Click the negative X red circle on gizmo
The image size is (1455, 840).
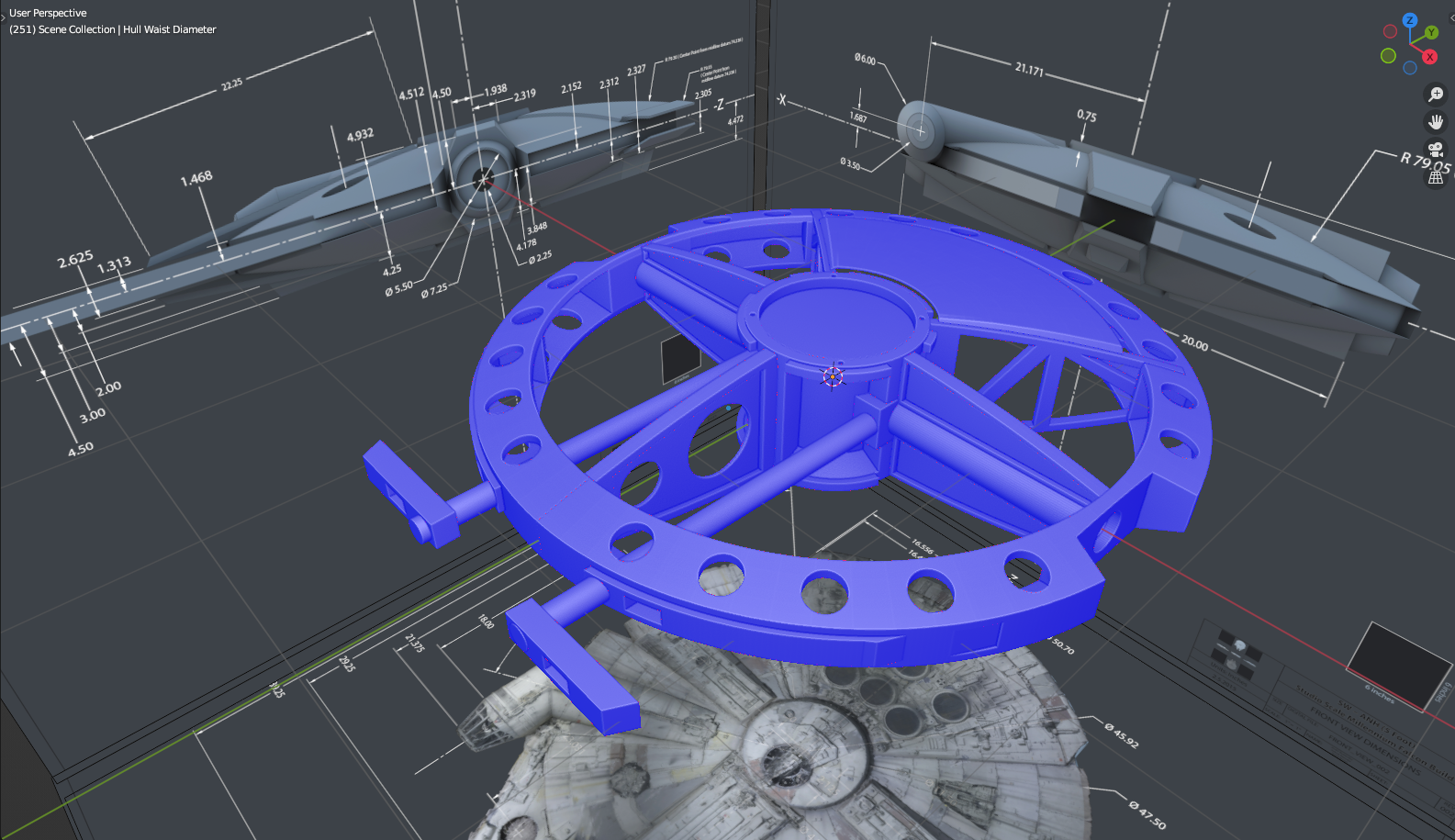[x=1390, y=32]
